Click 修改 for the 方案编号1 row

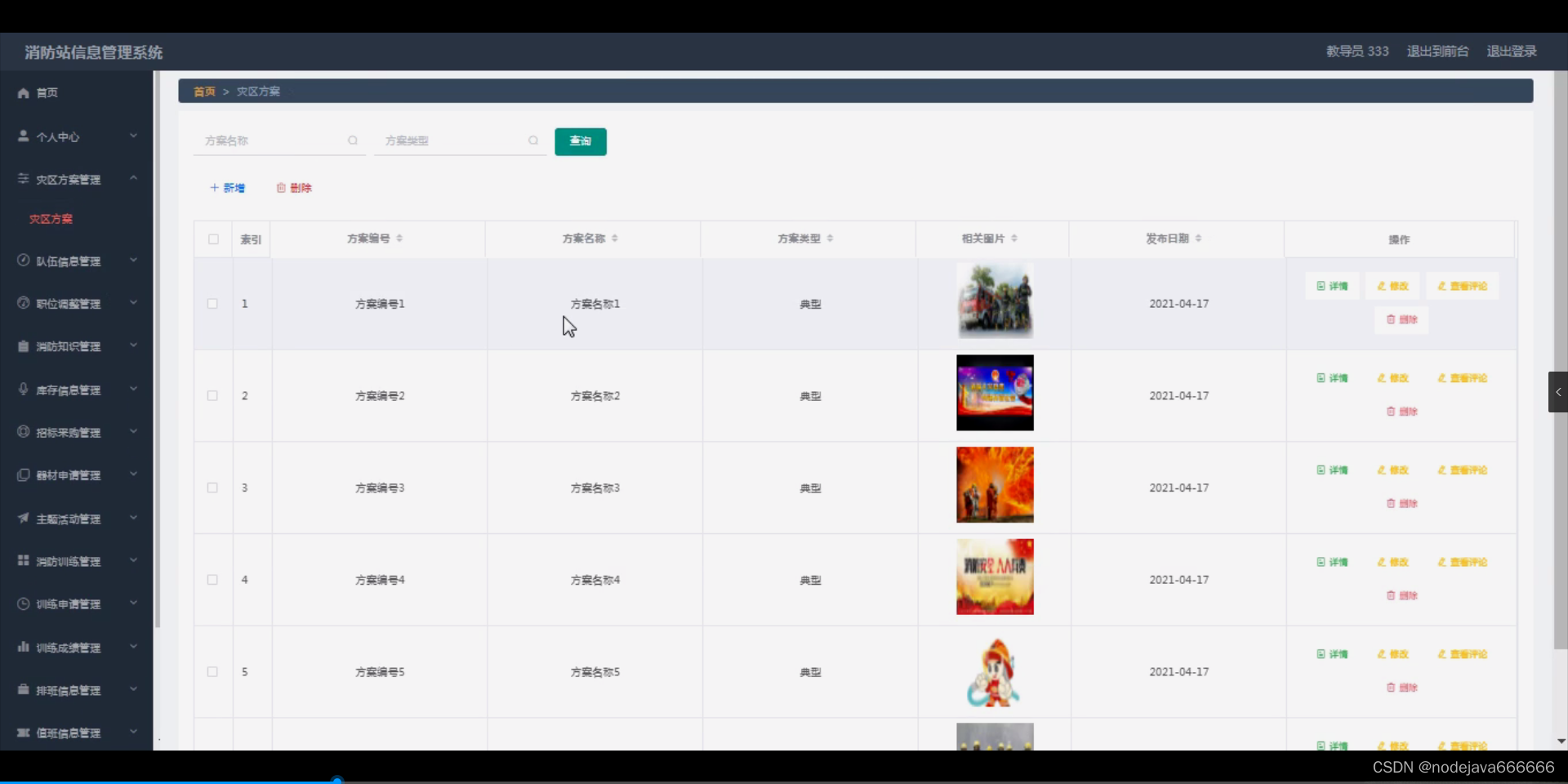(1392, 286)
